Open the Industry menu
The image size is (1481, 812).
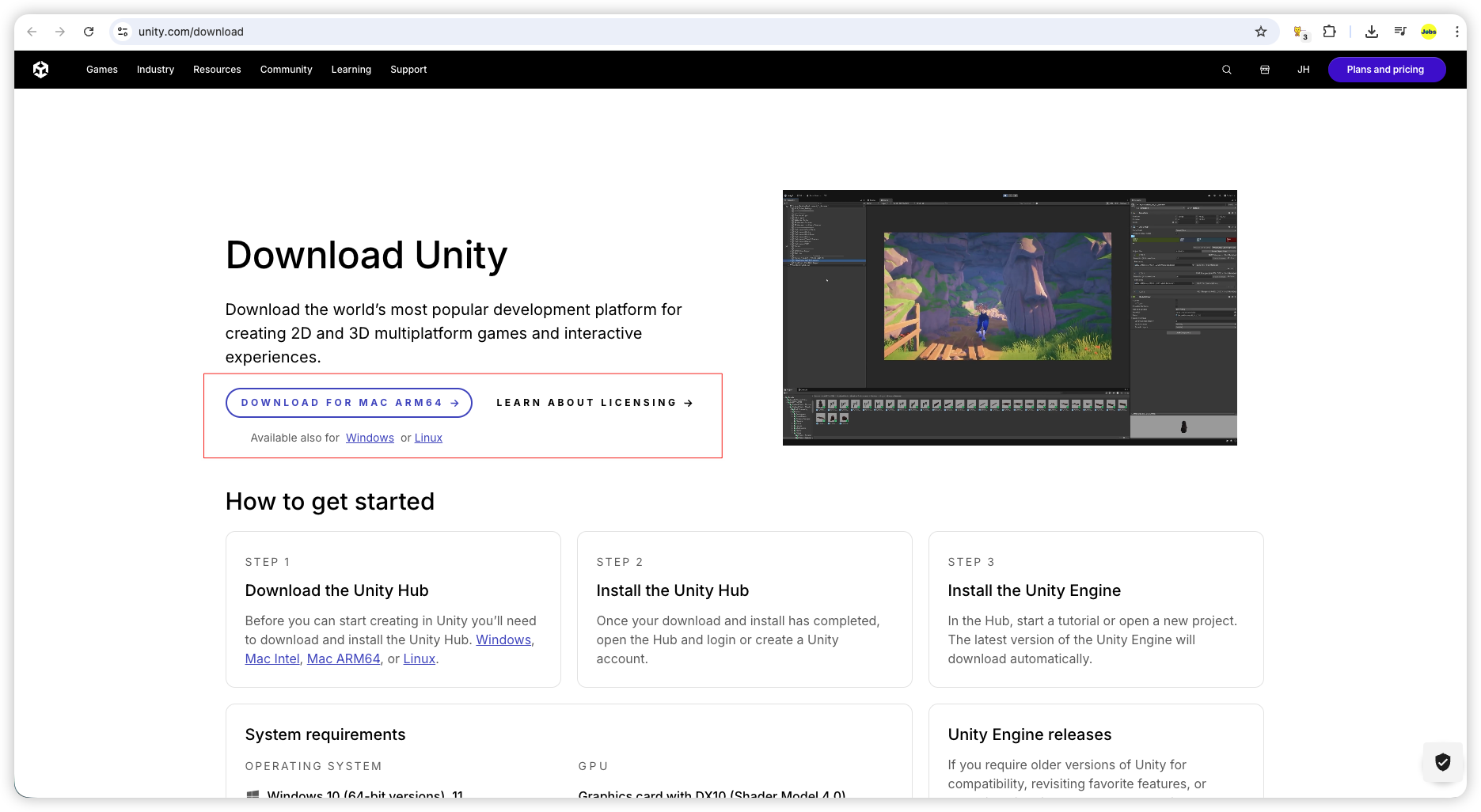tap(155, 70)
